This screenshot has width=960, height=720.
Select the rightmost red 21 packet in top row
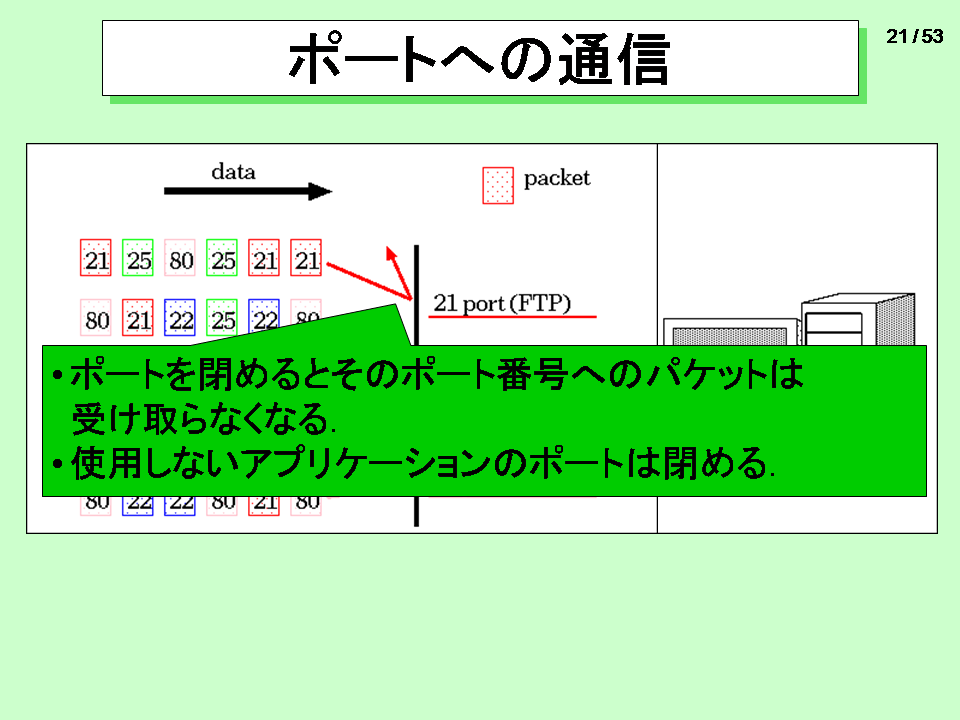(x=306, y=258)
